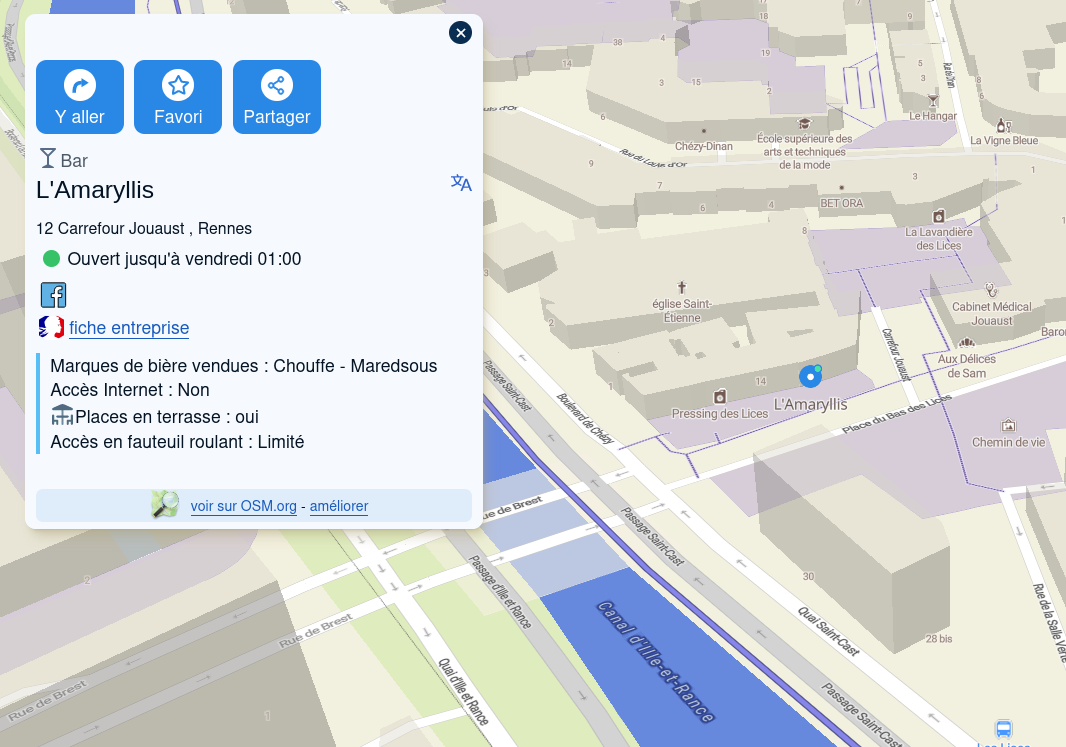Screen dimensions: 1066x747
Task: Select the Pressing des Lices map icon
Action: coord(719,397)
